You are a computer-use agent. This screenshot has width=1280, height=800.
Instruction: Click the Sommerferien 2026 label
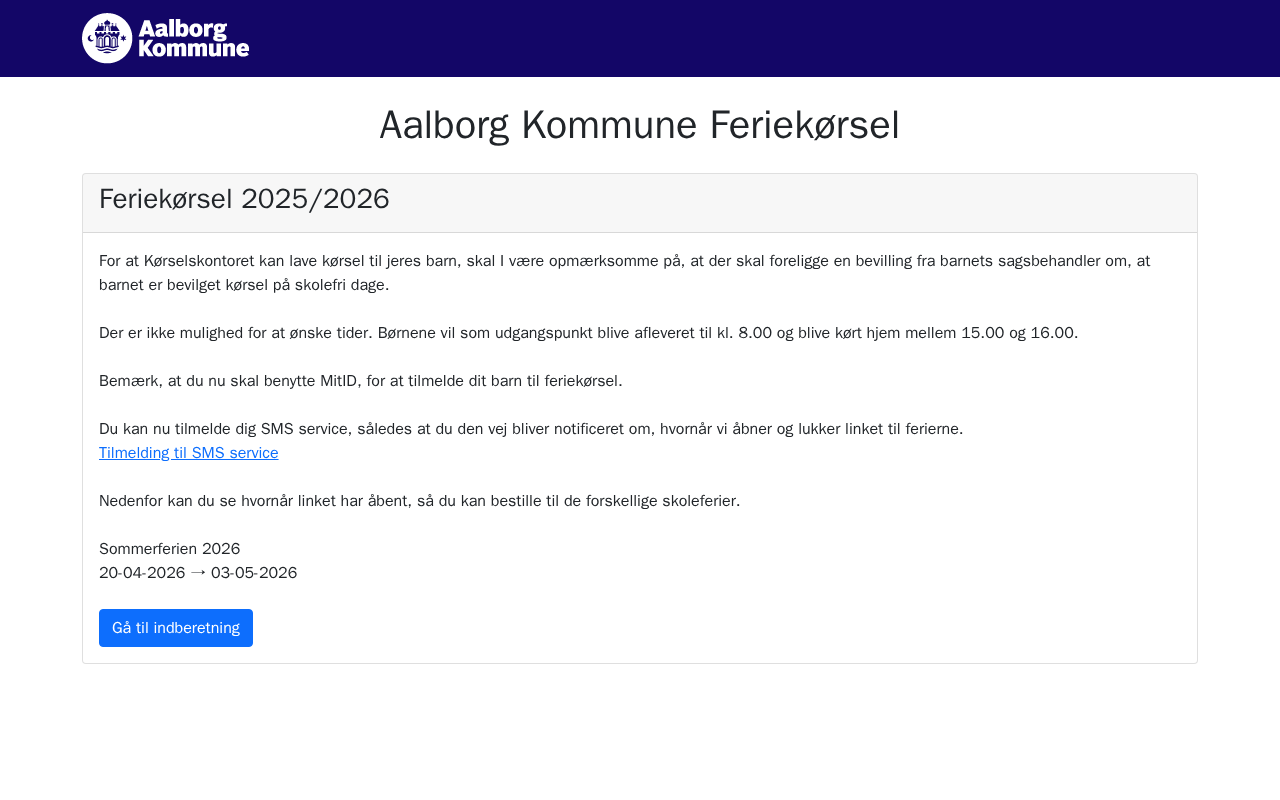(x=170, y=549)
